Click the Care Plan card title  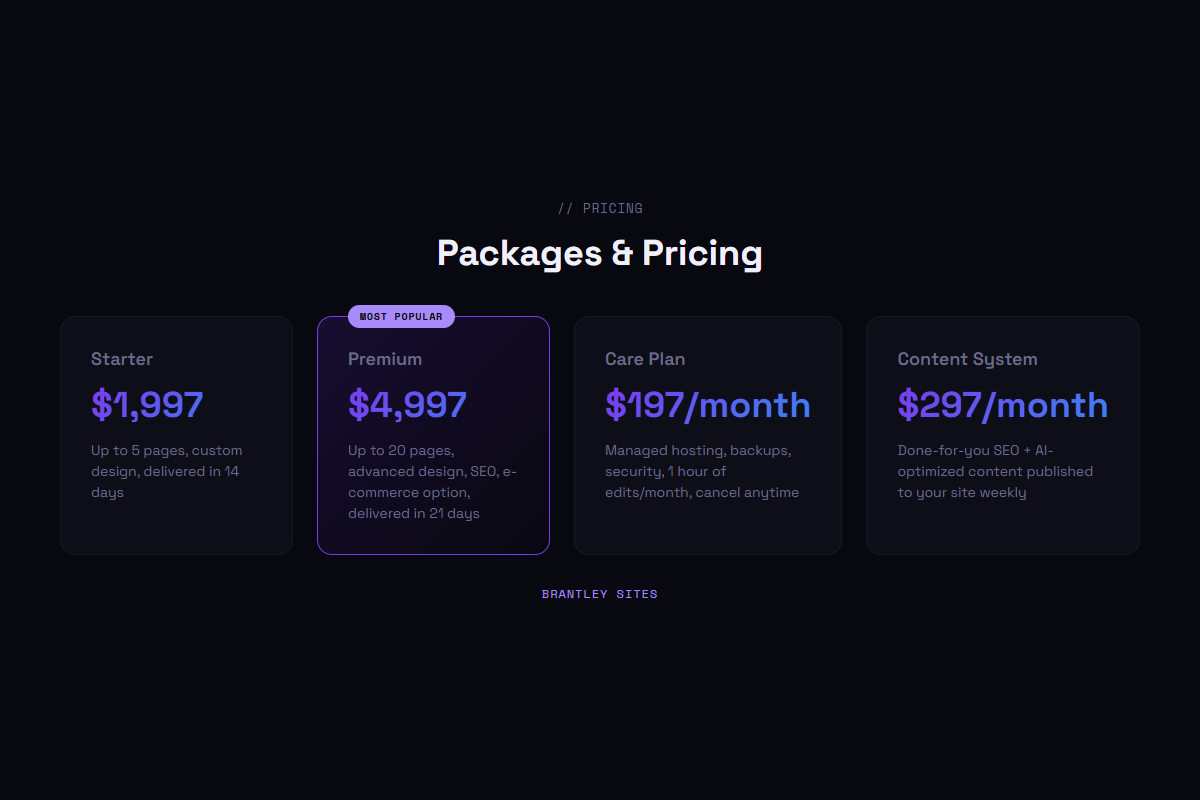[x=645, y=358]
